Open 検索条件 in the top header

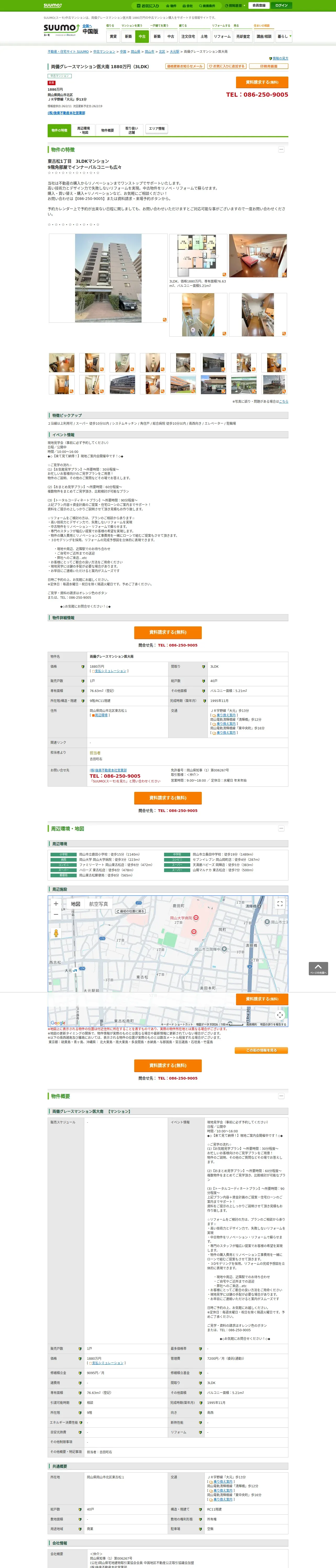coord(207,5)
